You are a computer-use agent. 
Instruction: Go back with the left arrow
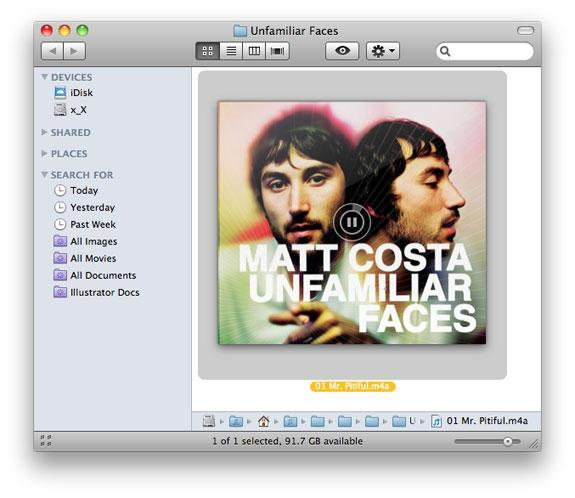point(52,51)
